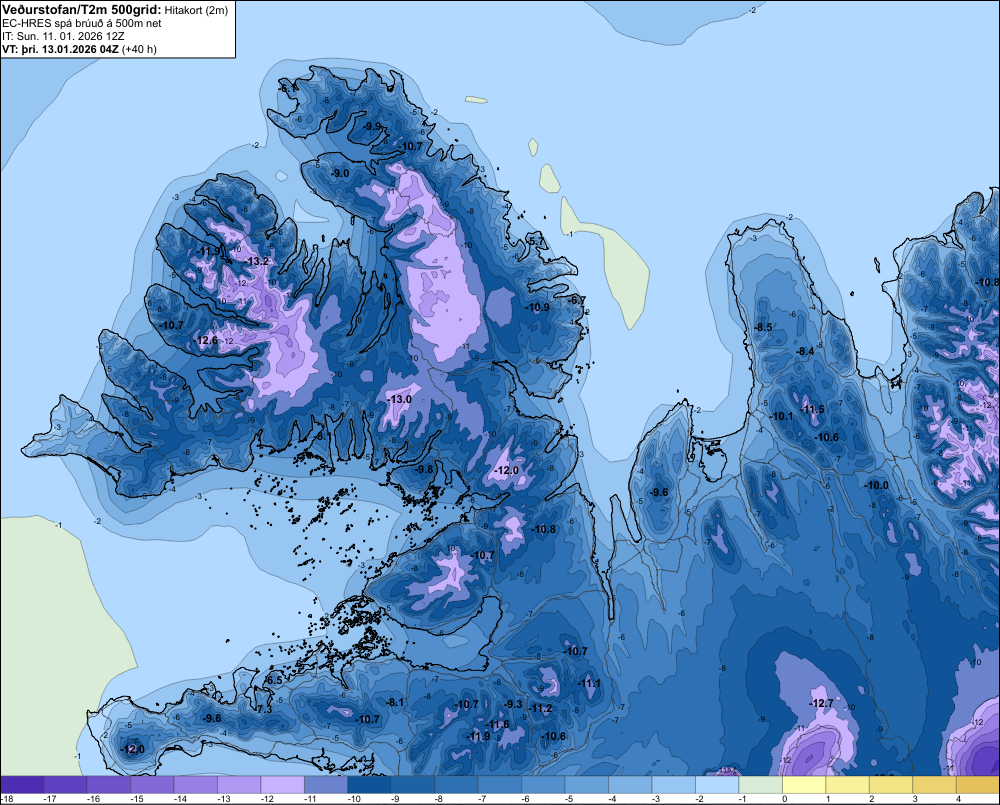Select the '-10.1' temperature value
The image size is (1000, 805).
point(781,417)
